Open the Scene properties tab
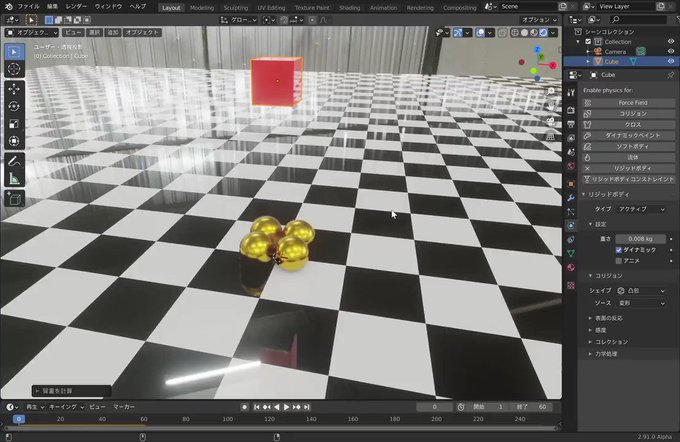The width and height of the screenshot is (680, 442). pos(571,152)
